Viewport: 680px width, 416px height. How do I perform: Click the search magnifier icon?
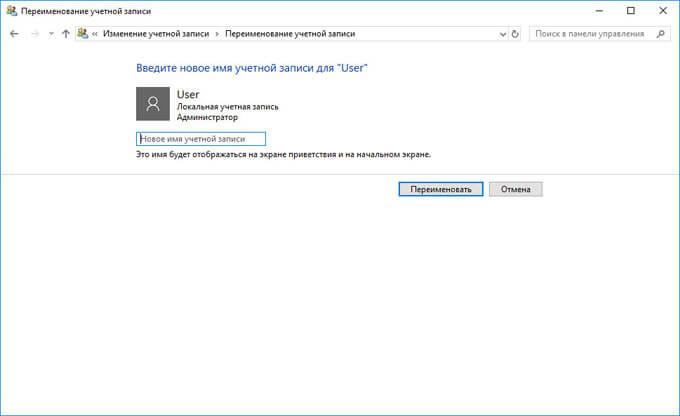pyautogui.click(x=660, y=34)
